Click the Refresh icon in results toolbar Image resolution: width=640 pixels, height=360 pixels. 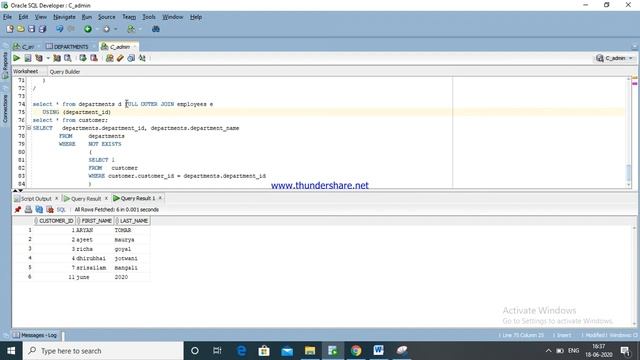(39, 209)
